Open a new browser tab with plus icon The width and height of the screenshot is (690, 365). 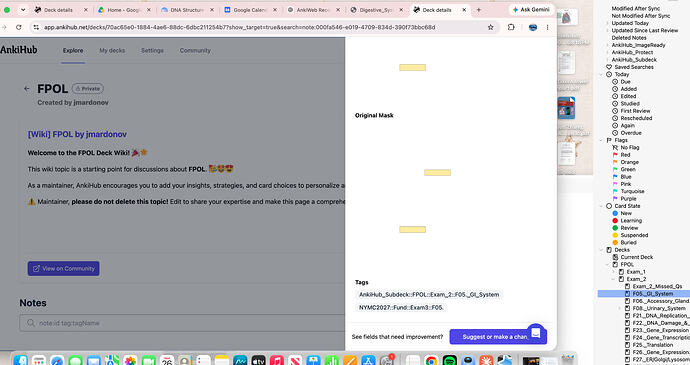478,10
